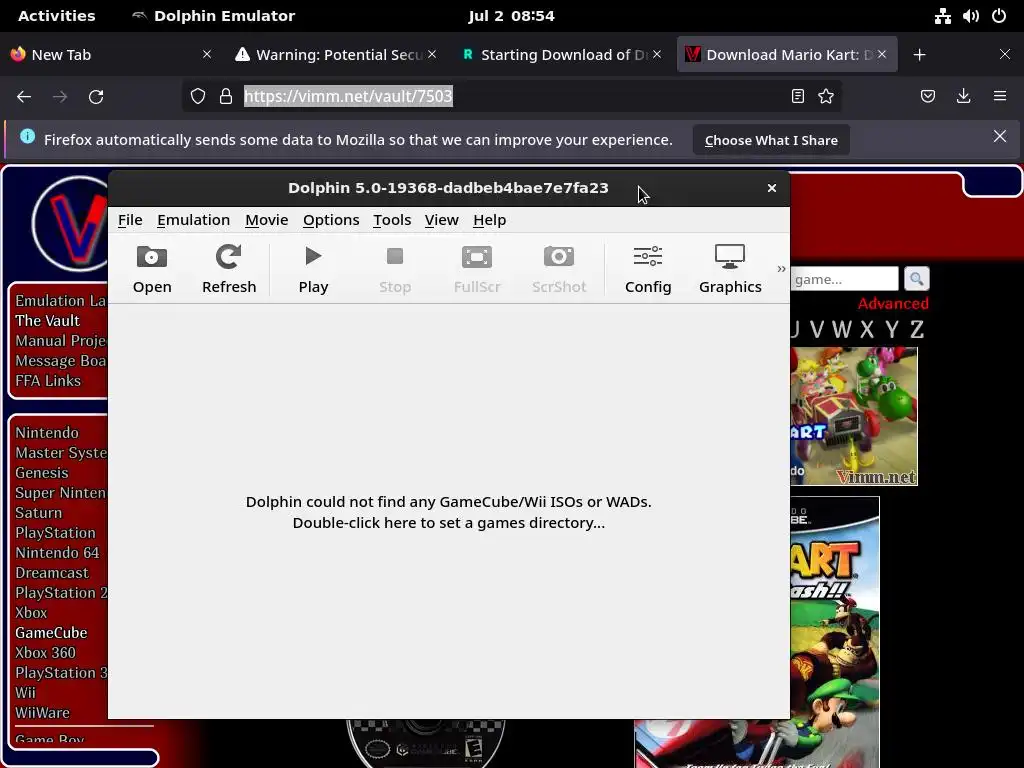Viewport: 1024px width, 768px height.
Task: Open the Dreamcast system link
Action: tap(52, 573)
